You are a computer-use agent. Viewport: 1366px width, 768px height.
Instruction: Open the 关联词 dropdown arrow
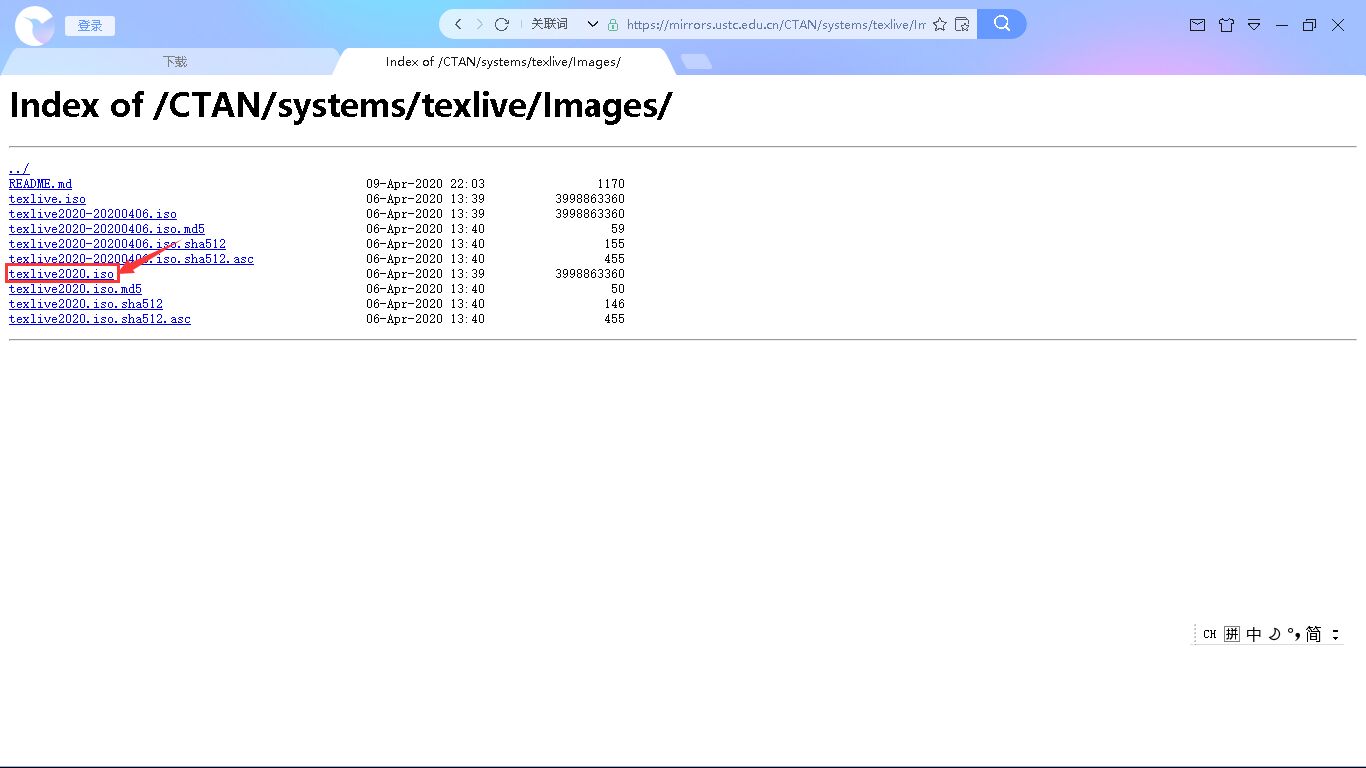pos(592,24)
